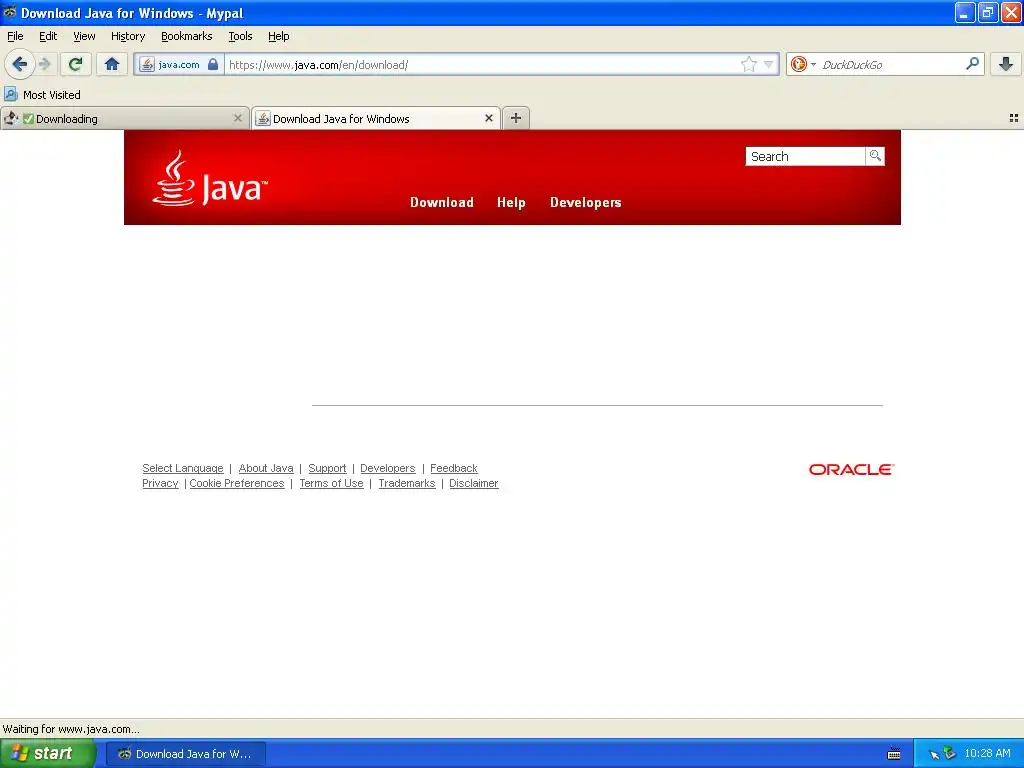1024x768 pixels.
Task: Minimize the Mypal browser window
Action: (965, 12)
